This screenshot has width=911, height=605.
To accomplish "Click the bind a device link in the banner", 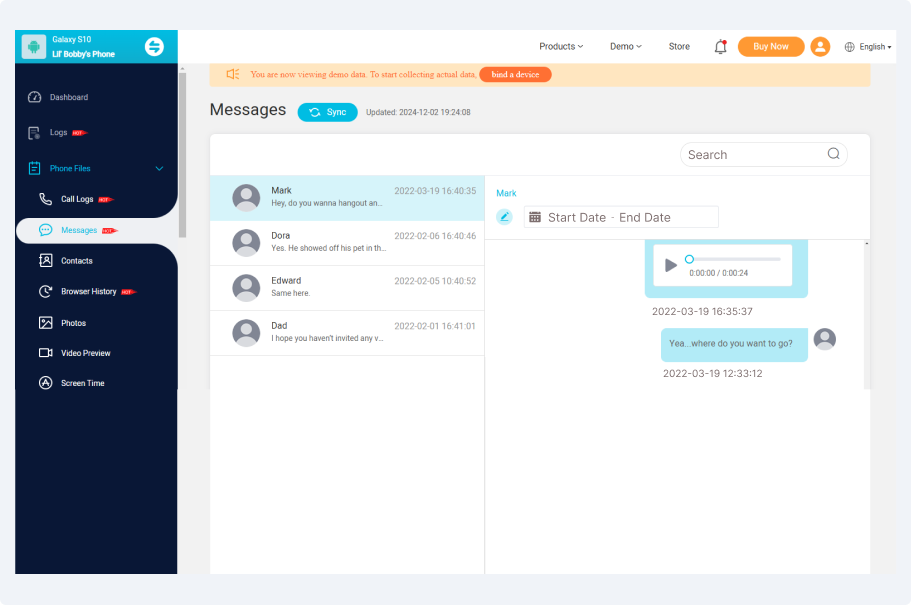I will pyautogui.click(x=515, y=74).
